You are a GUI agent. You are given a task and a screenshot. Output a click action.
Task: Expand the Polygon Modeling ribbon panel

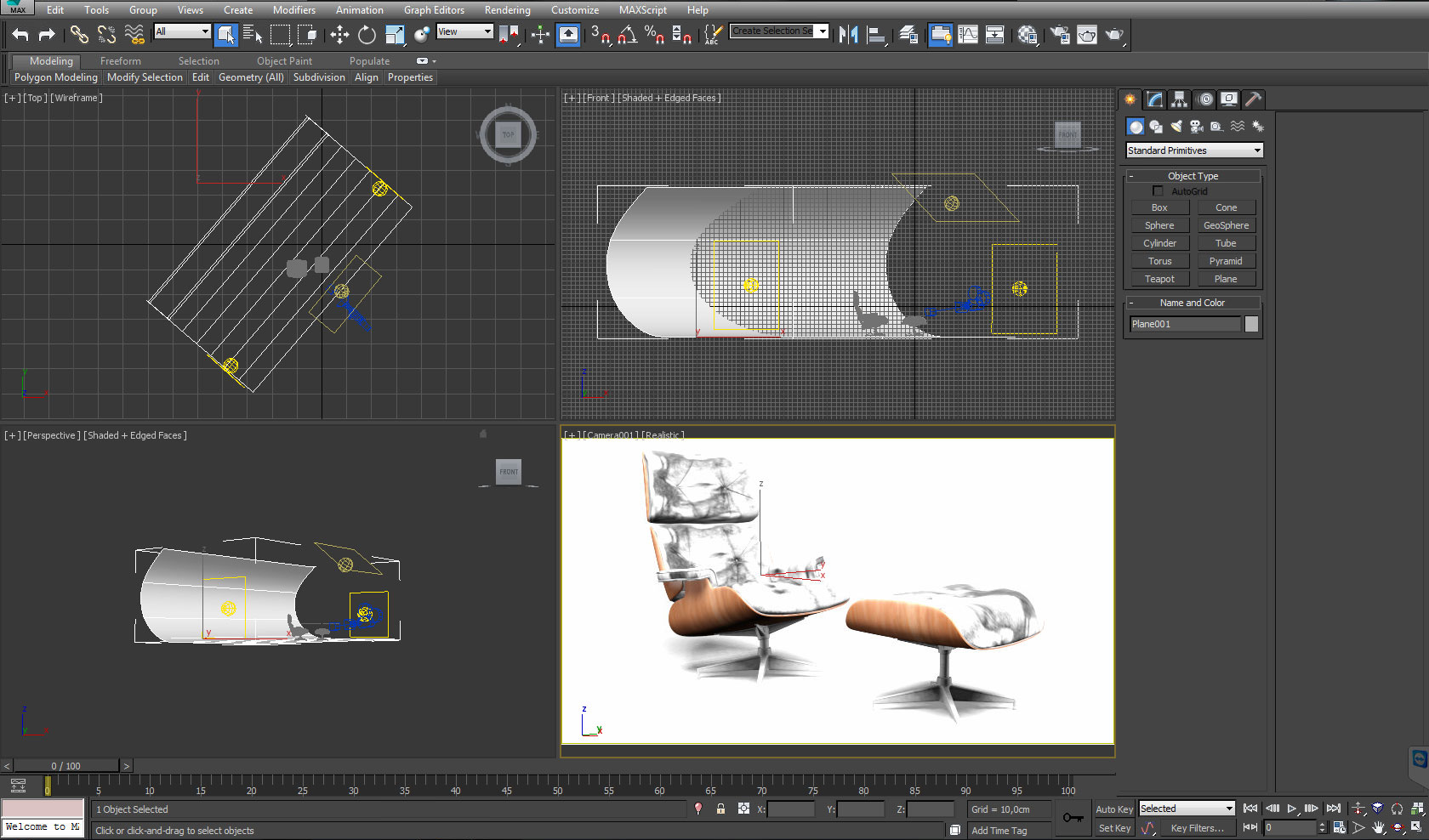56,77
